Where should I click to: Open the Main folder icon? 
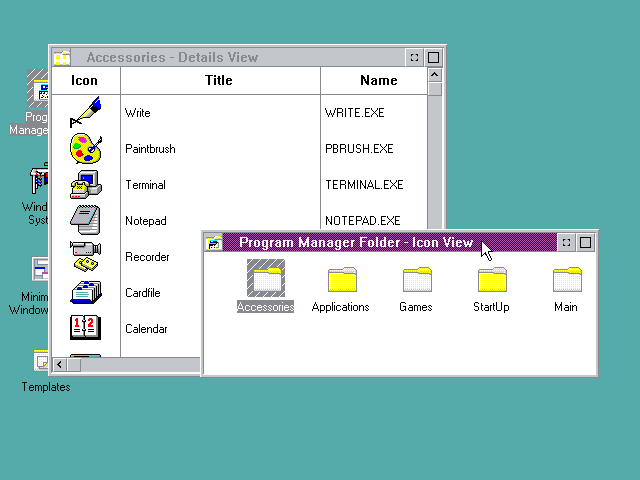(567, 280)
